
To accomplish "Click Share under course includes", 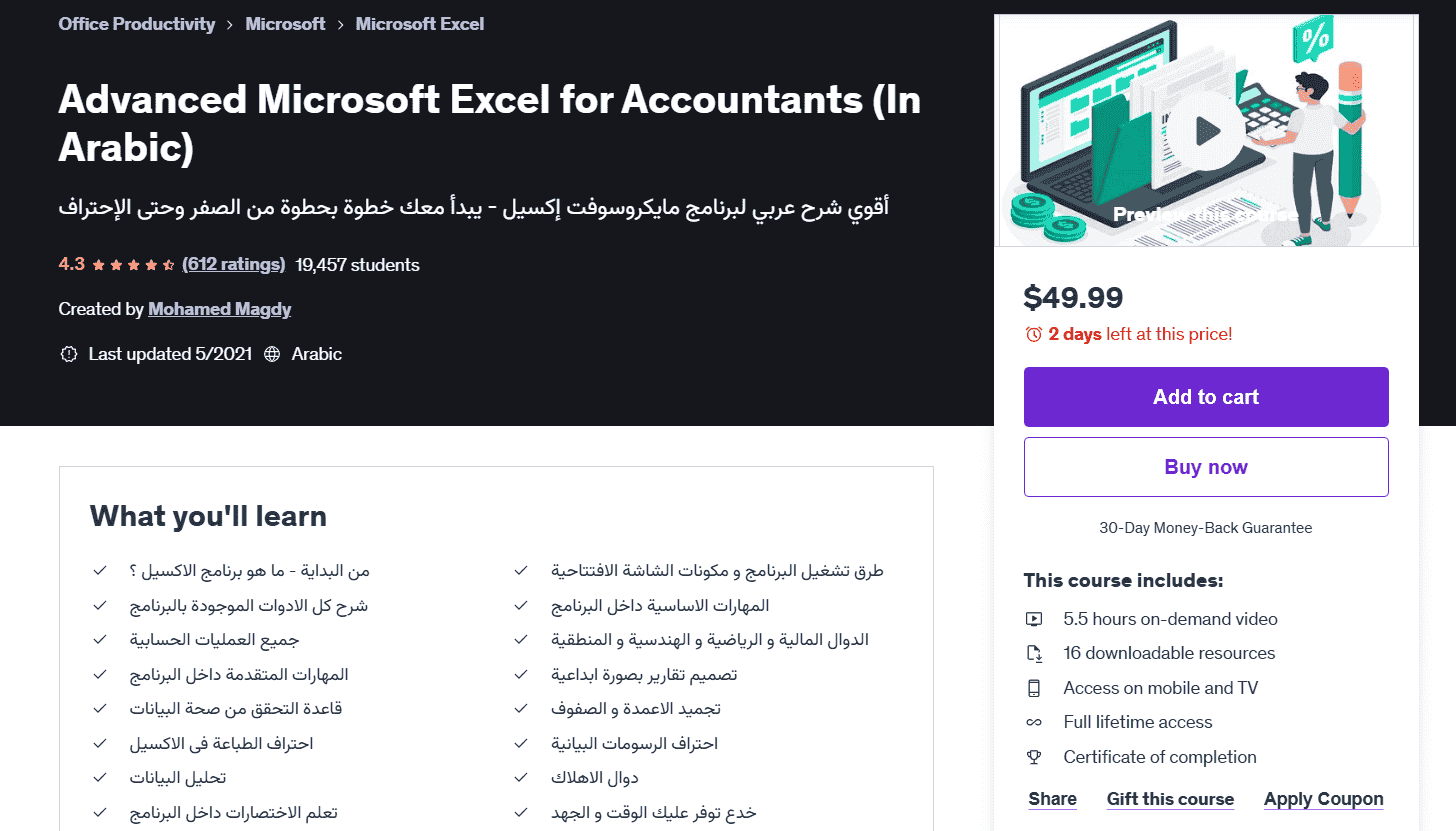I will 1052,799.
